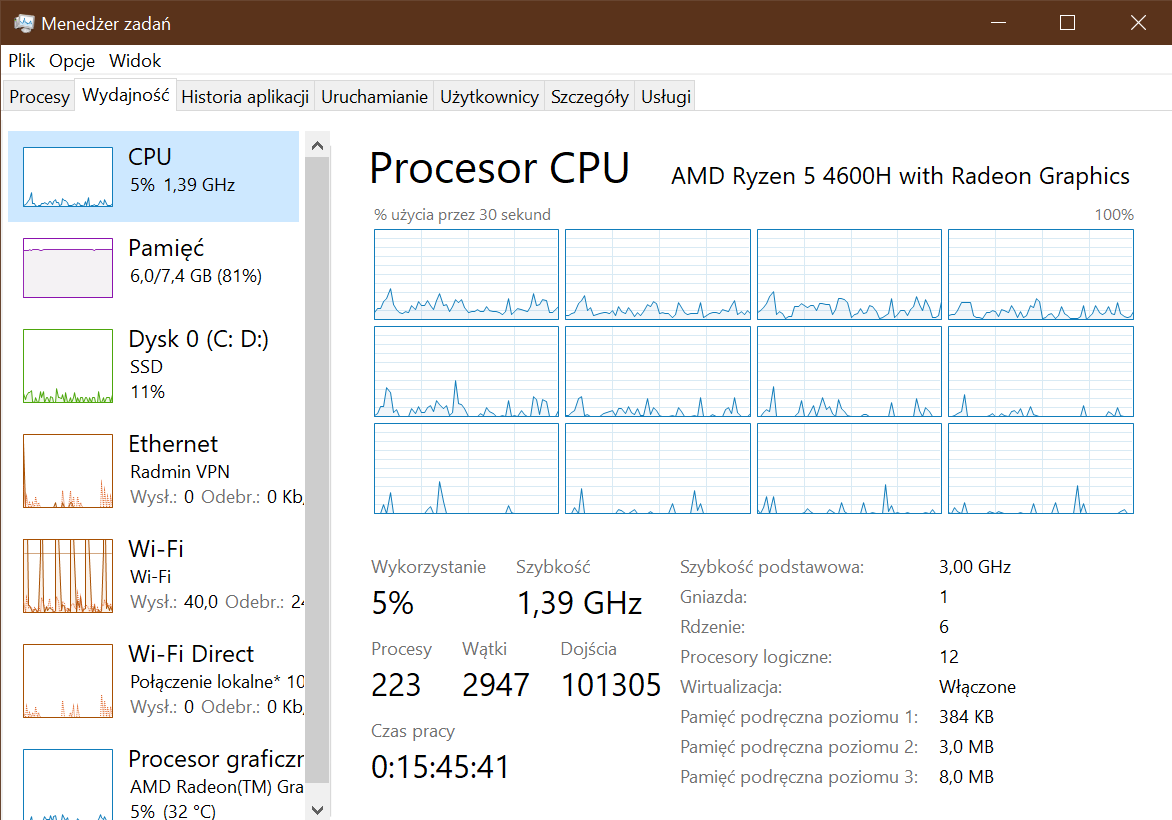Select the Wi-Fi activity graph

68,576
